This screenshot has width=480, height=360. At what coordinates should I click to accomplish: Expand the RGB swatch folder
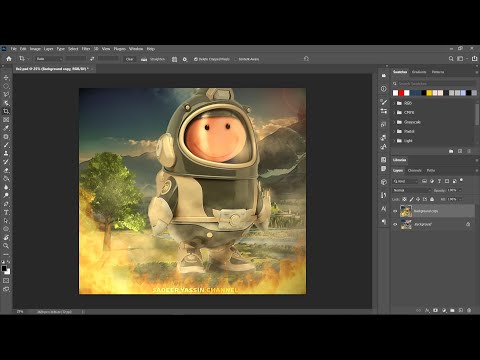(394, 103)
